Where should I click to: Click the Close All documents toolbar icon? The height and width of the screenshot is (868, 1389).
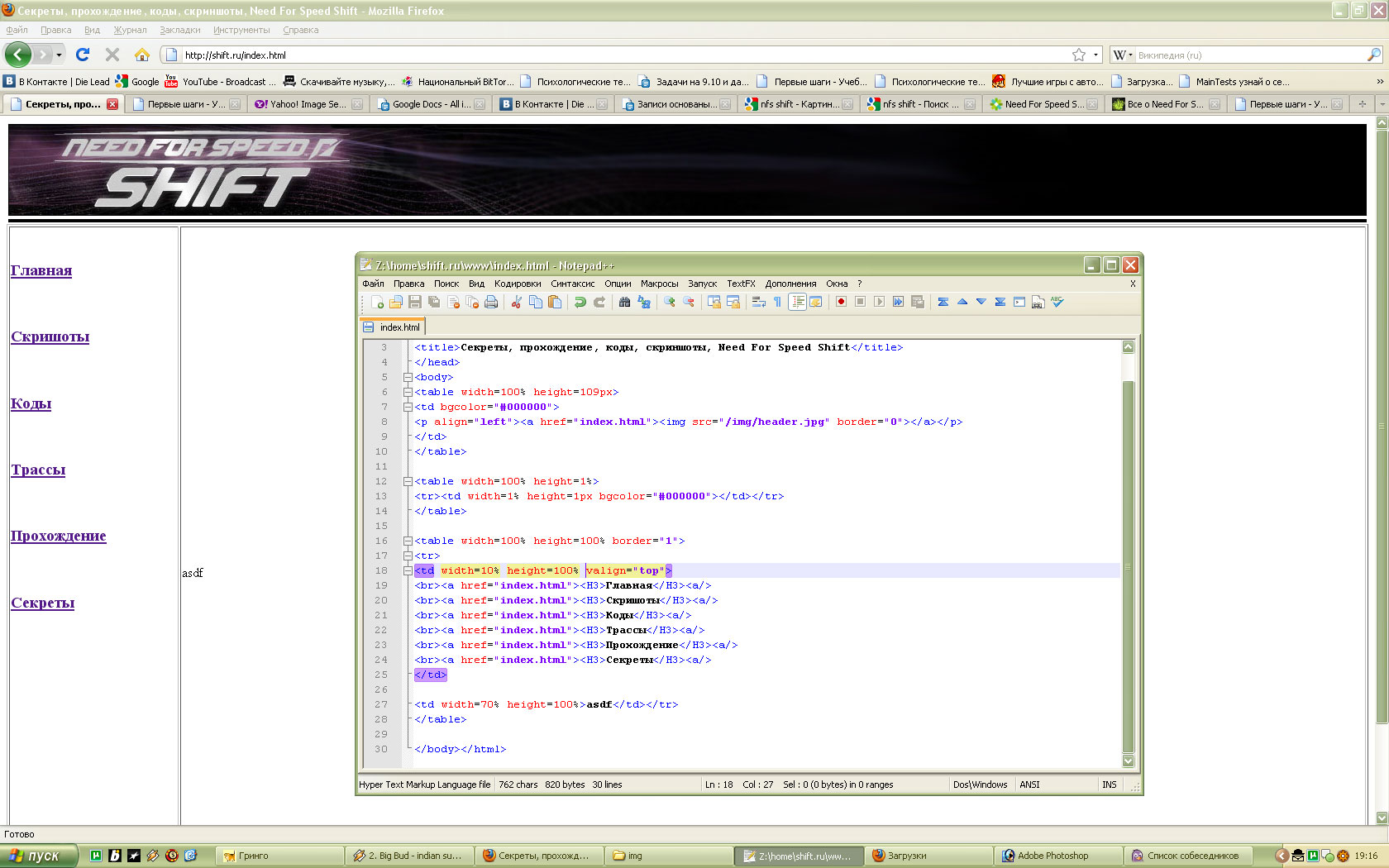[x=472, y=302]
